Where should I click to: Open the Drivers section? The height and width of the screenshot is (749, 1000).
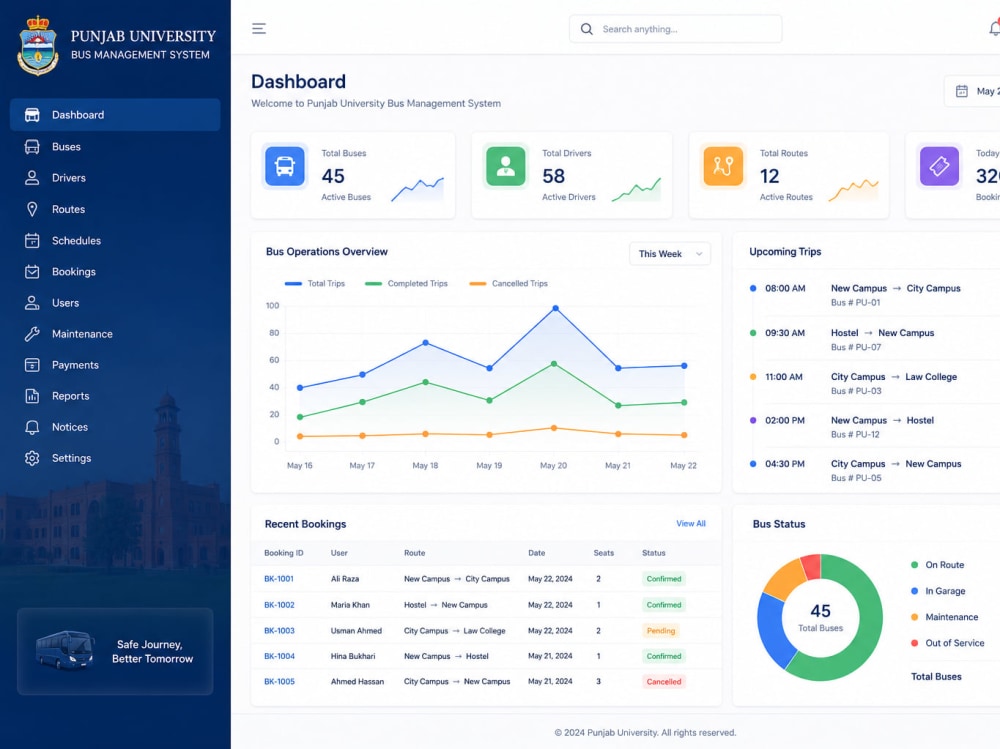pos(115,178)
